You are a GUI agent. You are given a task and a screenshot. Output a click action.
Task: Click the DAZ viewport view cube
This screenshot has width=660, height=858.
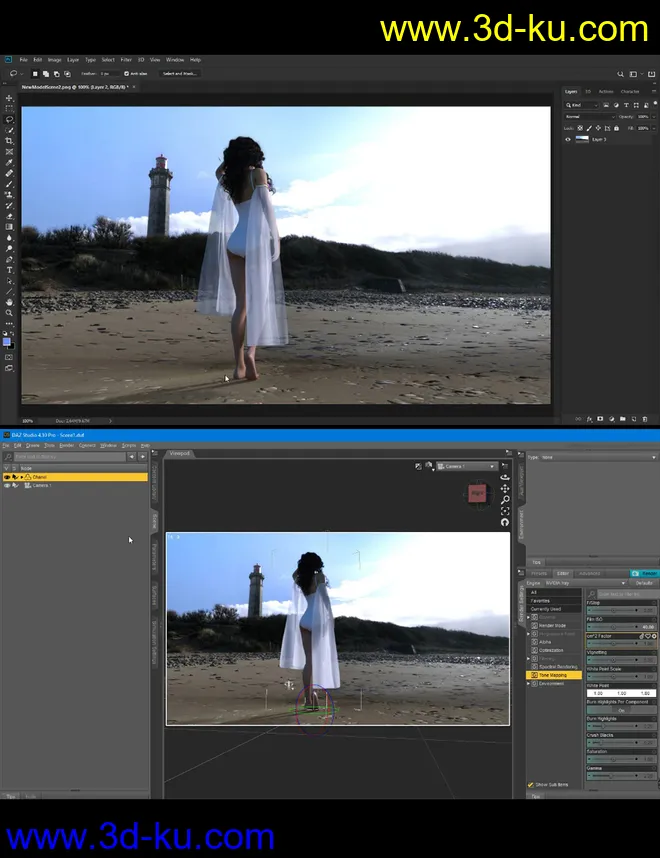(x=477, y=493)
